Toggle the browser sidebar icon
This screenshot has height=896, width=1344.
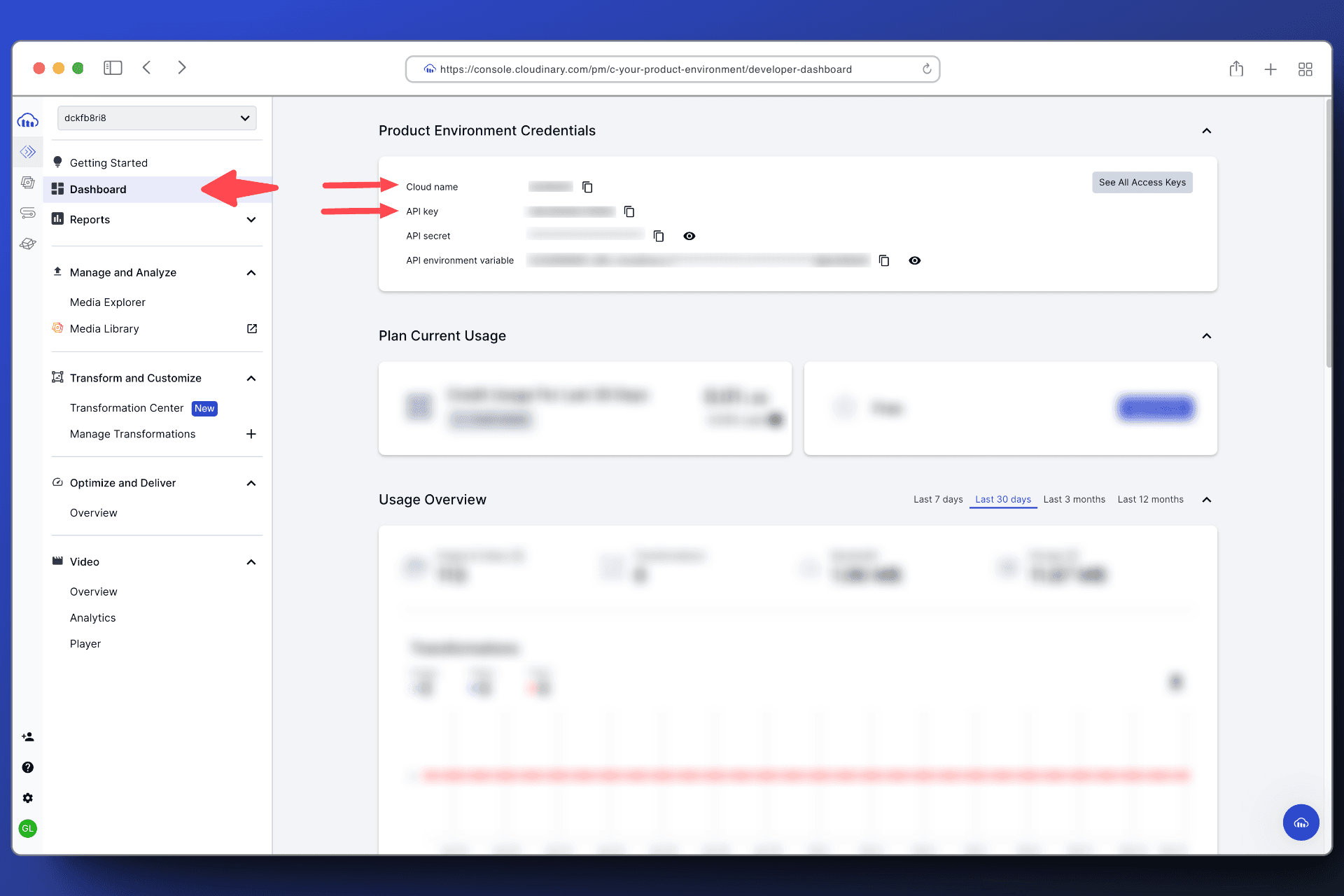pyautogui.click(x=113, y=68)
